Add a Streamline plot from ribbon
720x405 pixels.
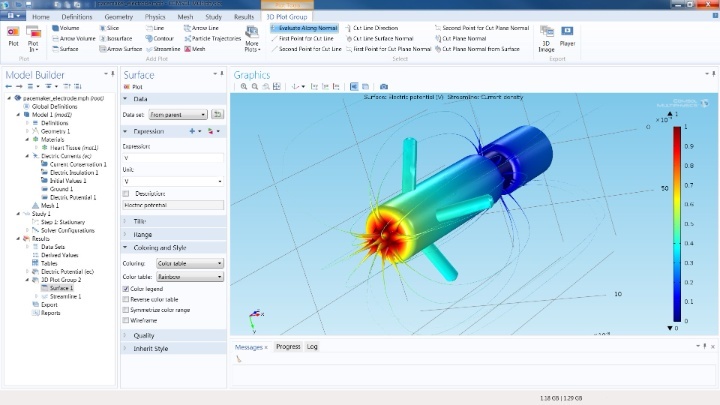pyautogui.click(x=163, y=49)
